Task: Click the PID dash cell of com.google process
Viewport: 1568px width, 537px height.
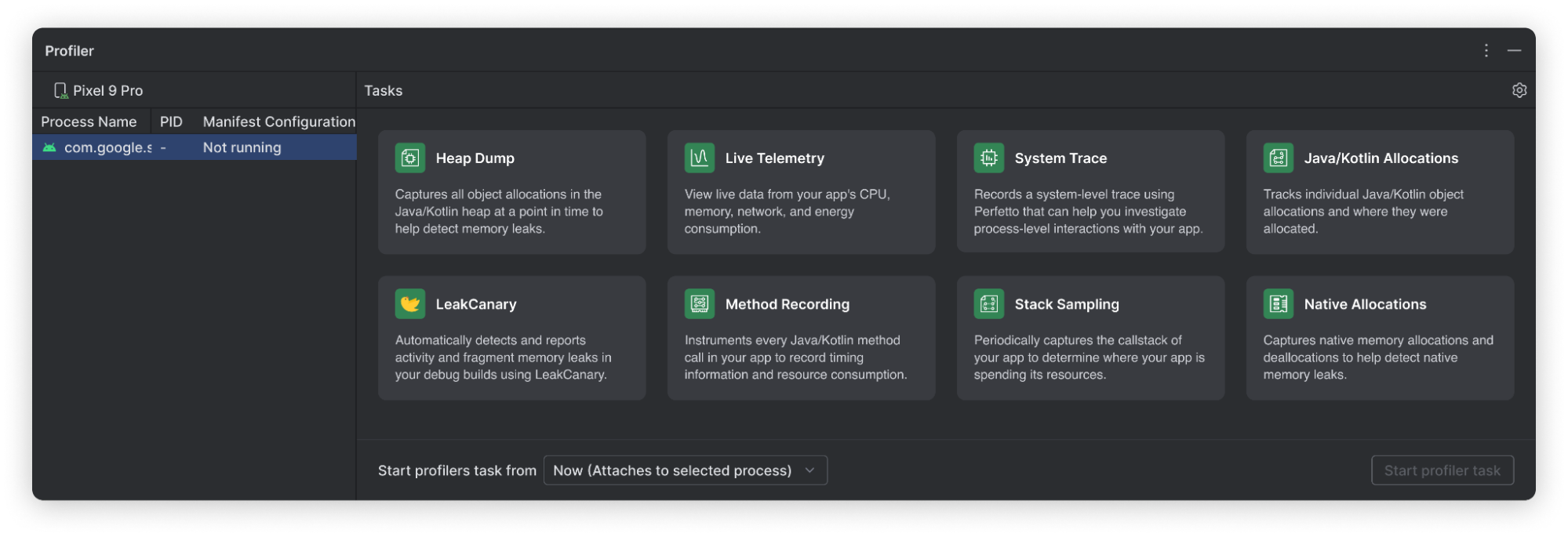Action: (x=163, y=147)
